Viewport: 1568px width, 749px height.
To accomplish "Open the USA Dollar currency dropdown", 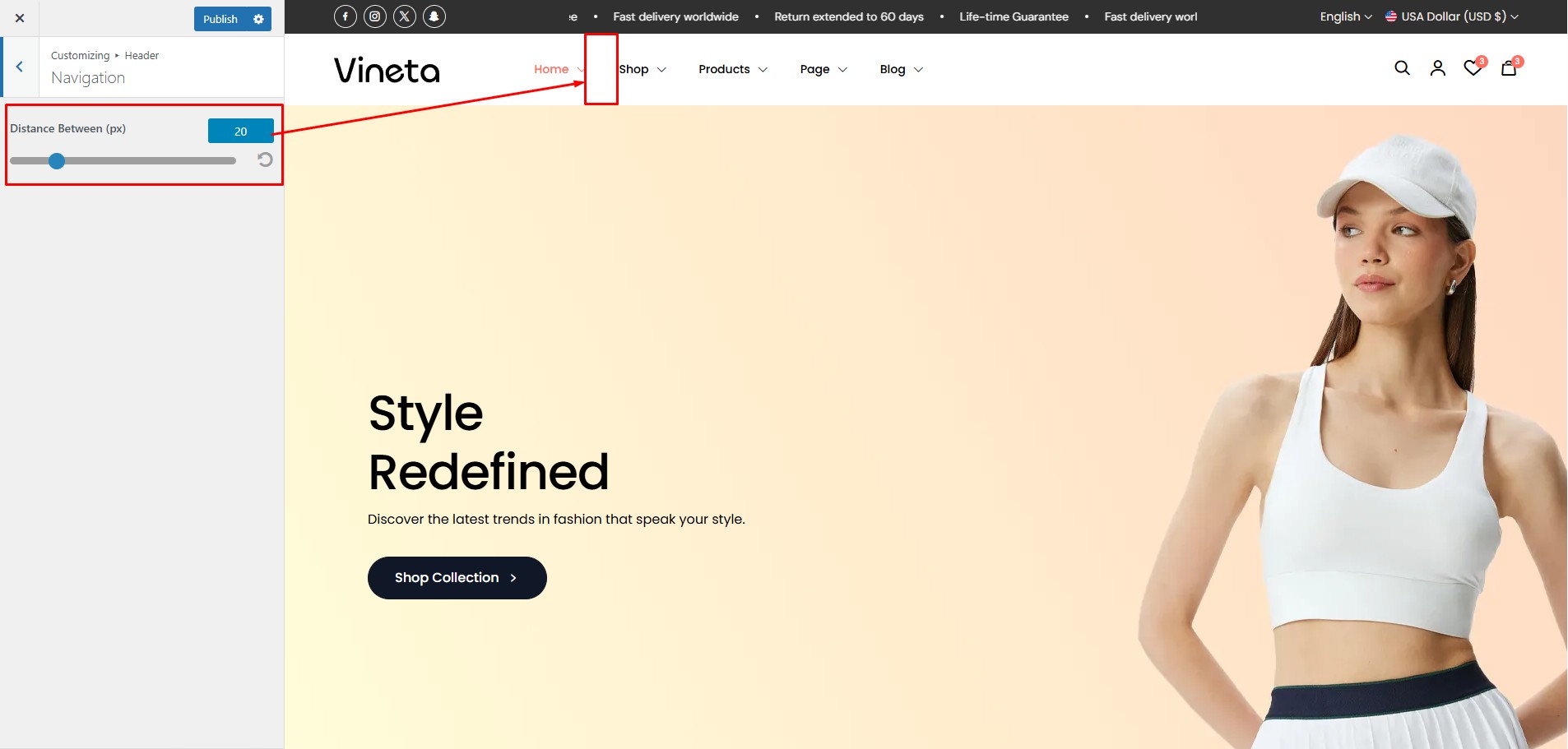I will (x=1452, y=16).
